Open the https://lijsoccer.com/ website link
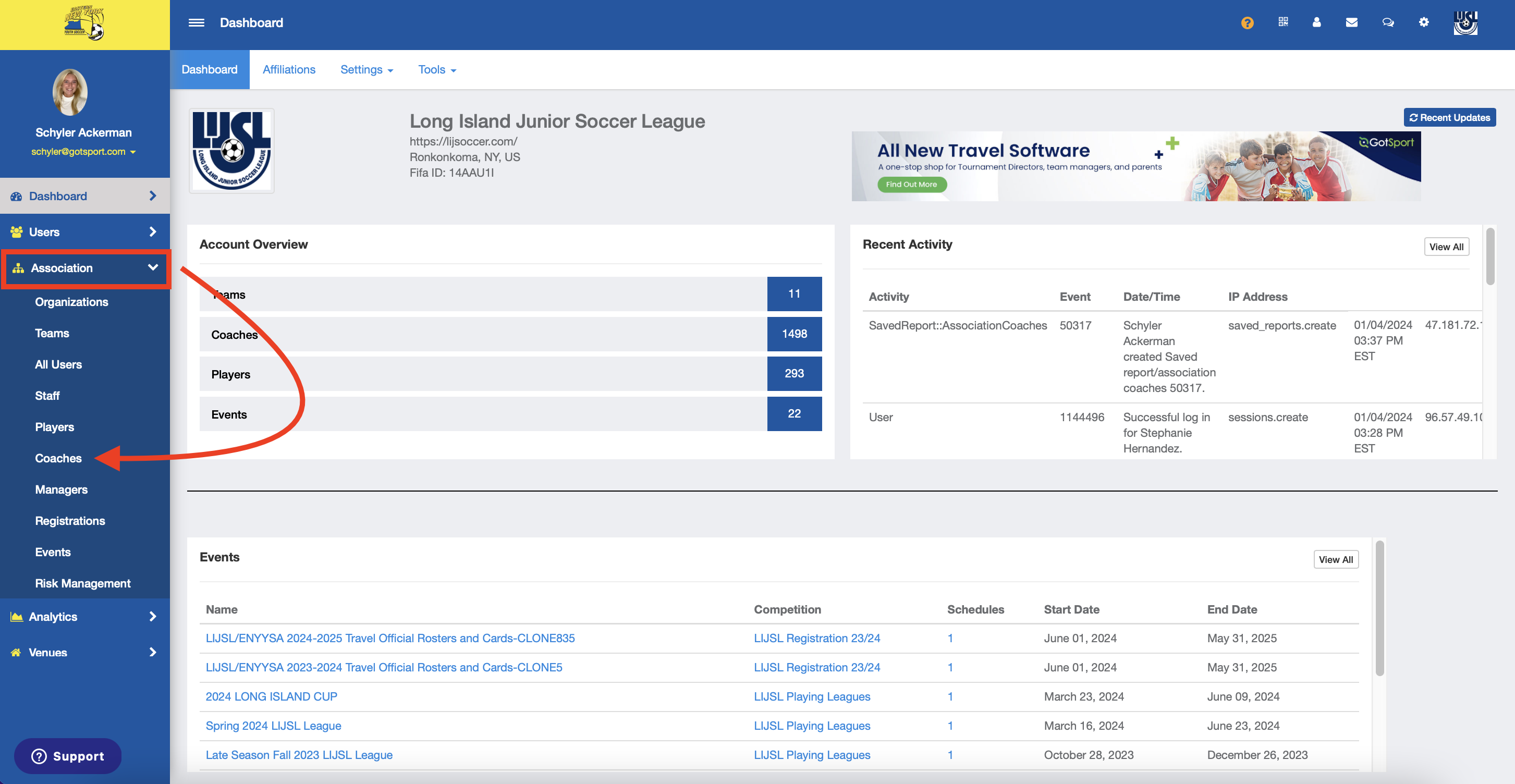Viewport: 1515px width, 784px height. [463, 141]
